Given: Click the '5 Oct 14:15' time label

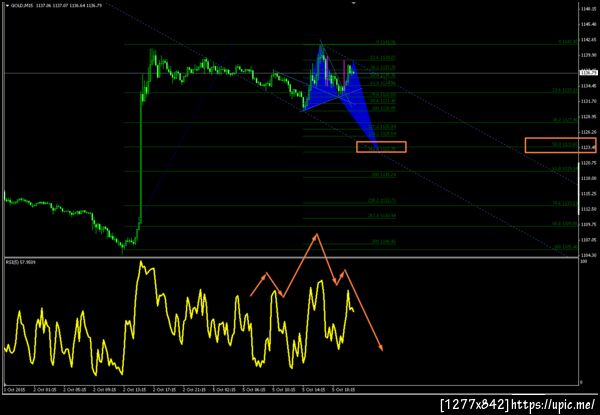Looking at the screenshot, I should coord(315,390).
